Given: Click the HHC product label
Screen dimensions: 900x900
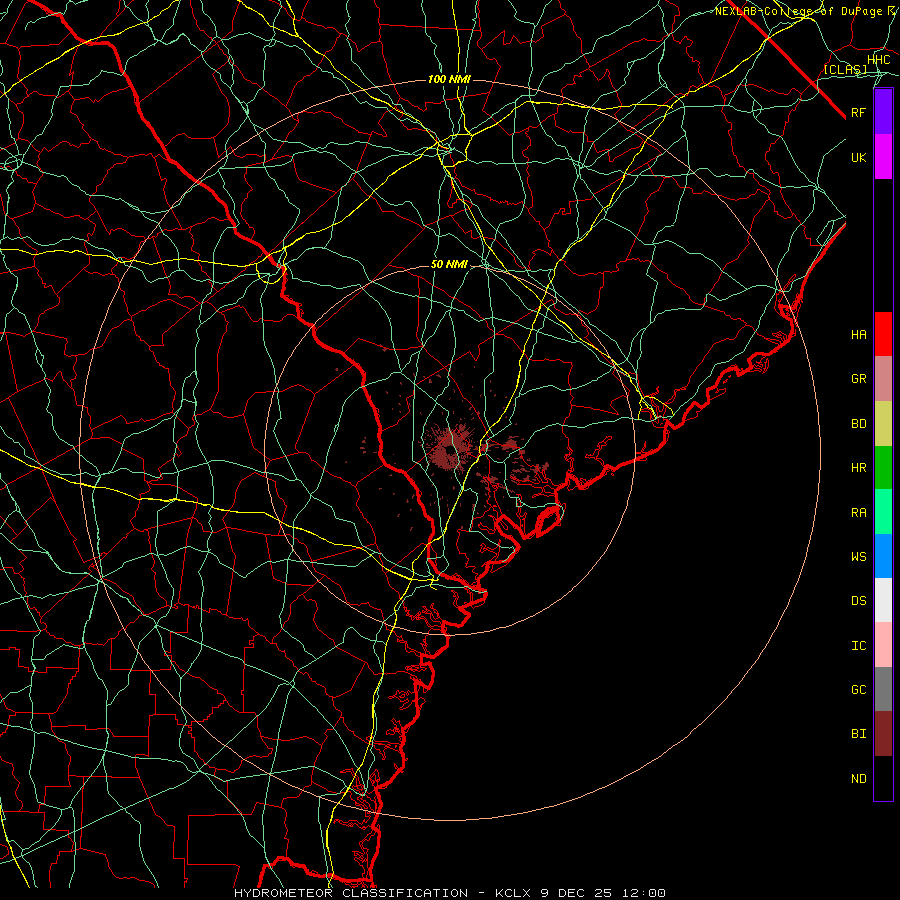Looking at the screenshot, I should 878,60.
